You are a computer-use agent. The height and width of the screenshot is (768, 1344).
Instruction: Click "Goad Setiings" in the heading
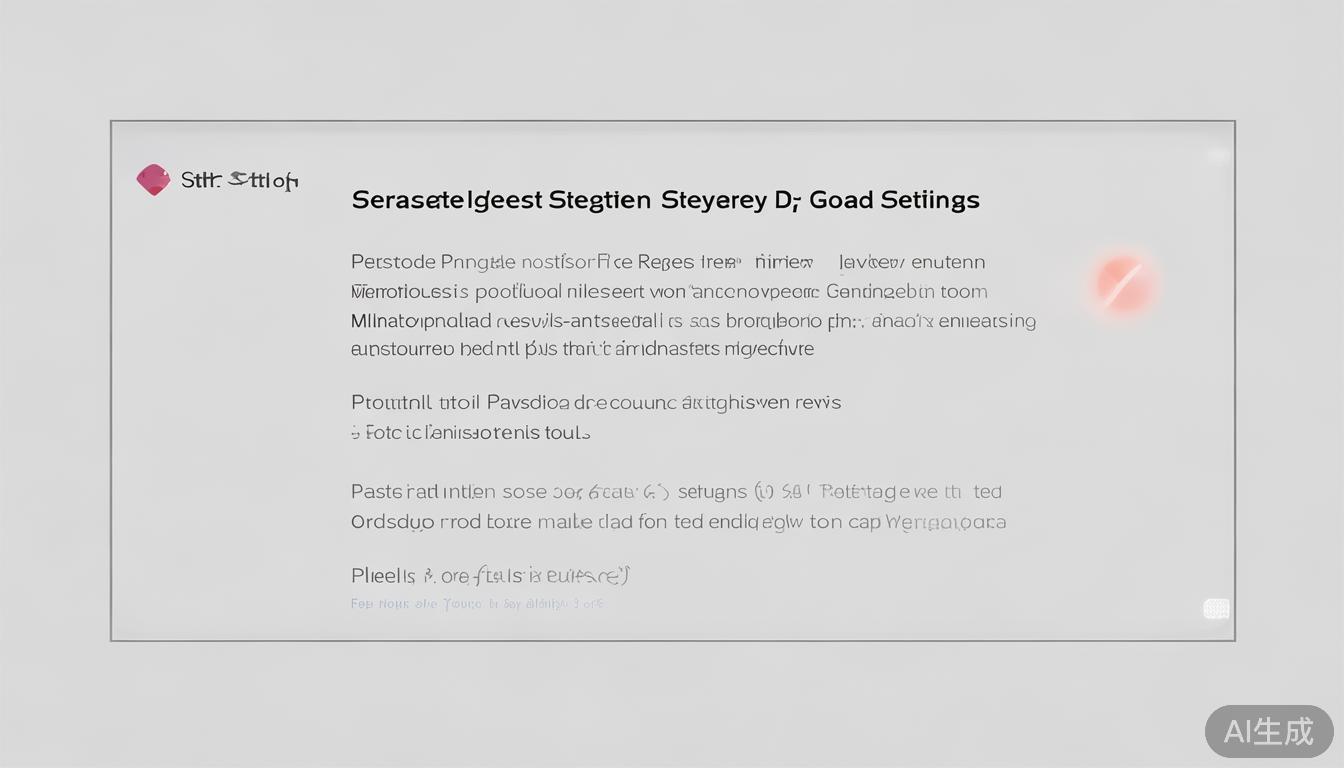[x=894, y=200]
